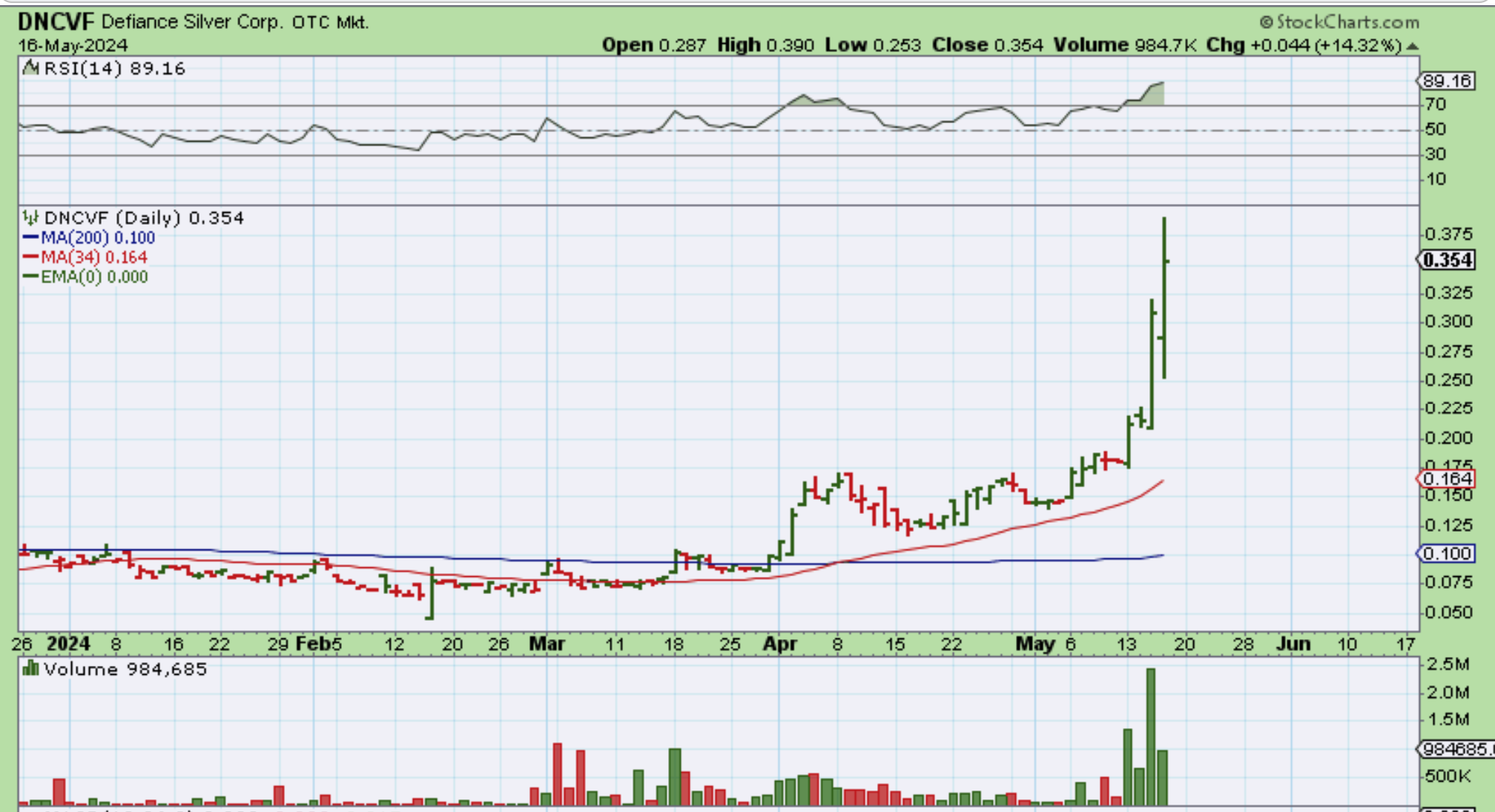
Task: Click the RSI area chart icon
Action: (x=30, y=68)
